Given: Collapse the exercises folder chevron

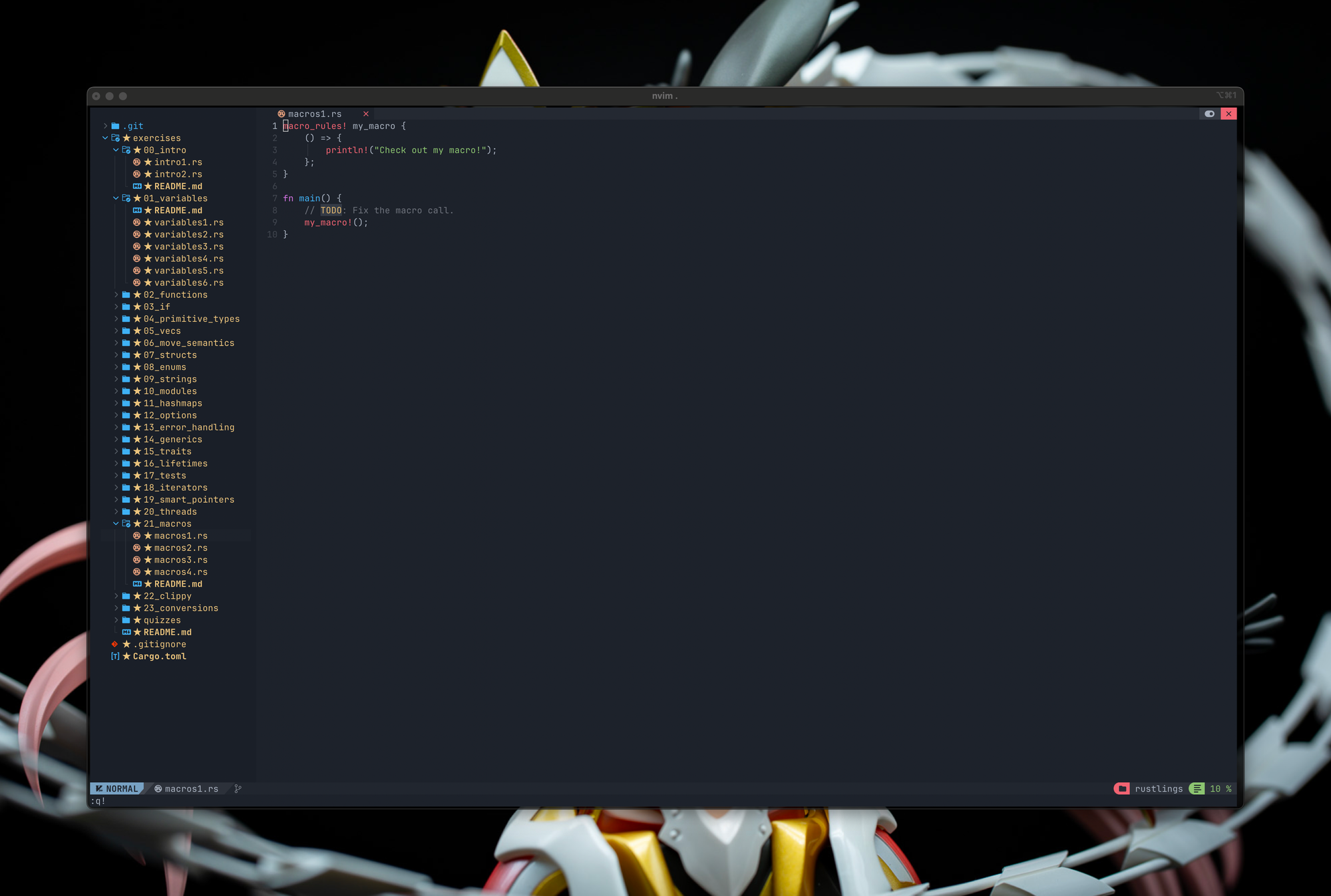Looking at the screenshot, I should point(105,138).
